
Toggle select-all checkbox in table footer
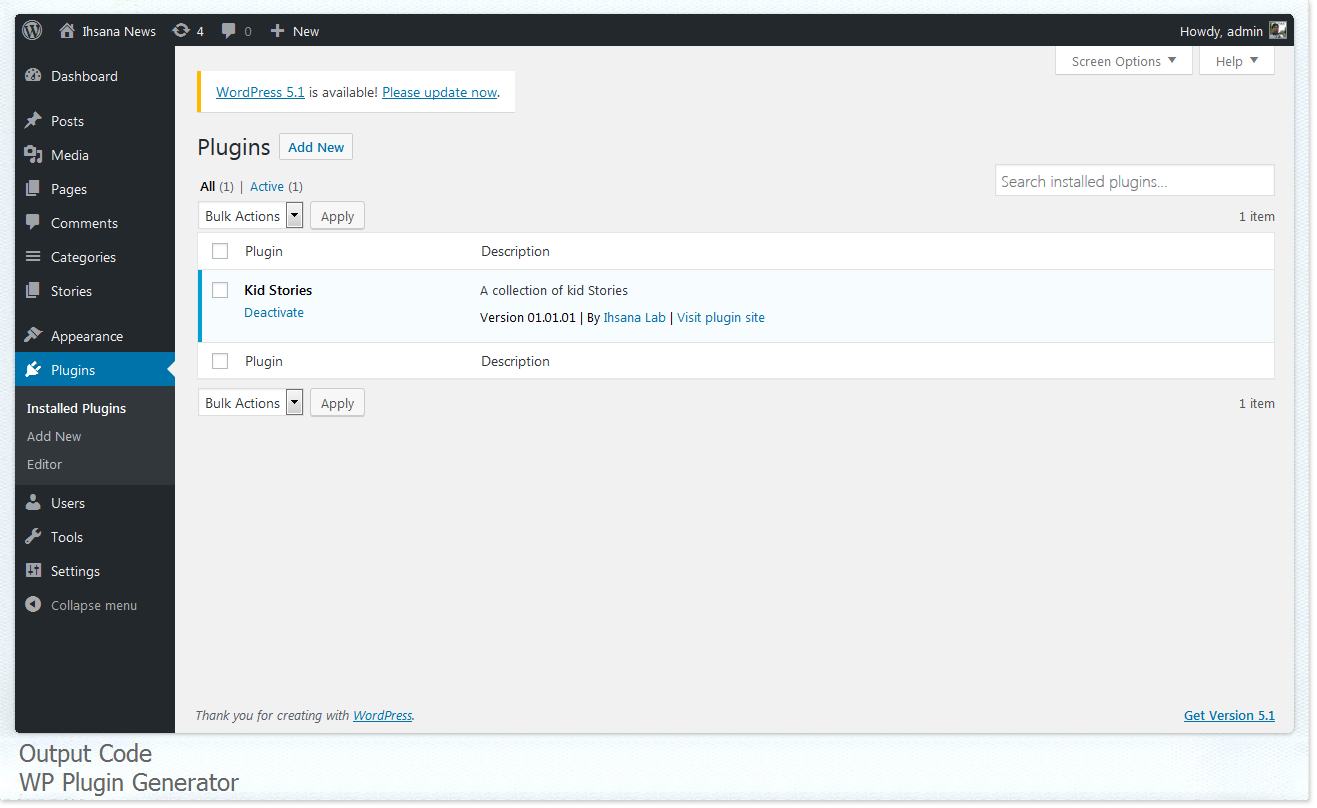tap(220, 361)
